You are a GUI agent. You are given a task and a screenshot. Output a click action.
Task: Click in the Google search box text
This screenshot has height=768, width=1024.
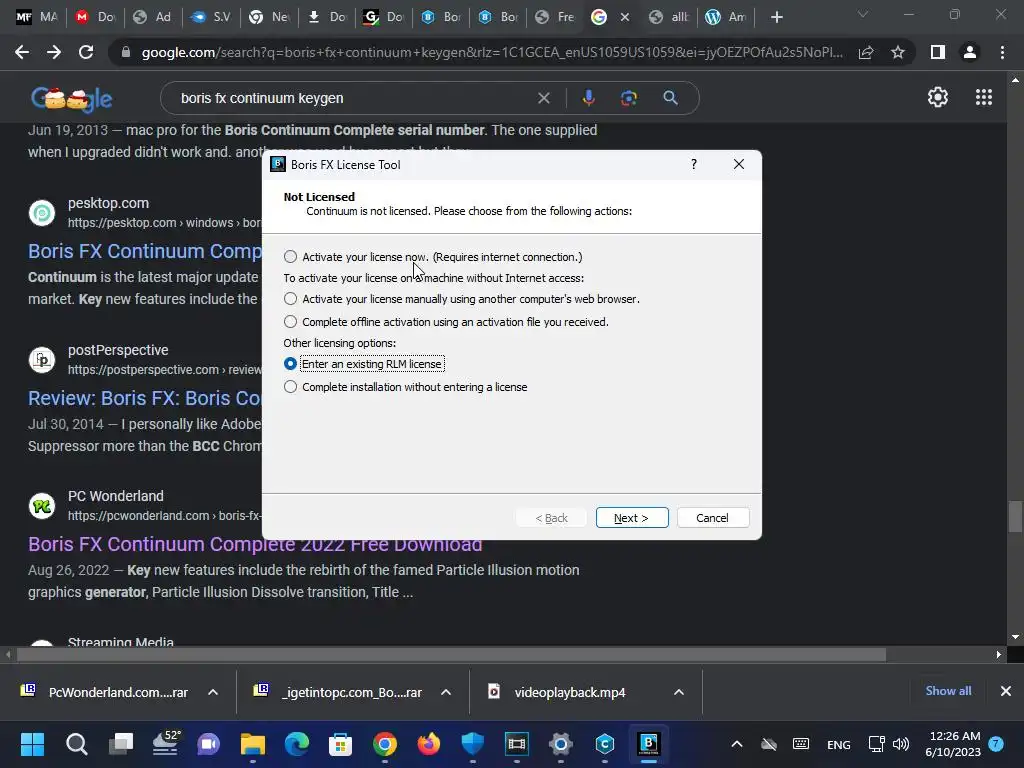pyautogui.click(x=262, y=98)
